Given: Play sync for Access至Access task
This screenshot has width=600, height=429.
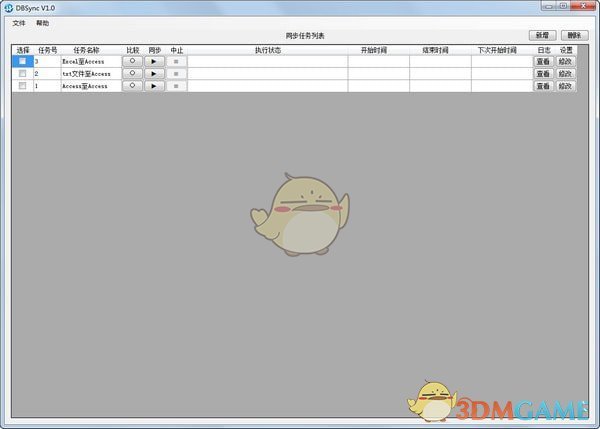Looking at the screenshot, I should pos(154,86).
